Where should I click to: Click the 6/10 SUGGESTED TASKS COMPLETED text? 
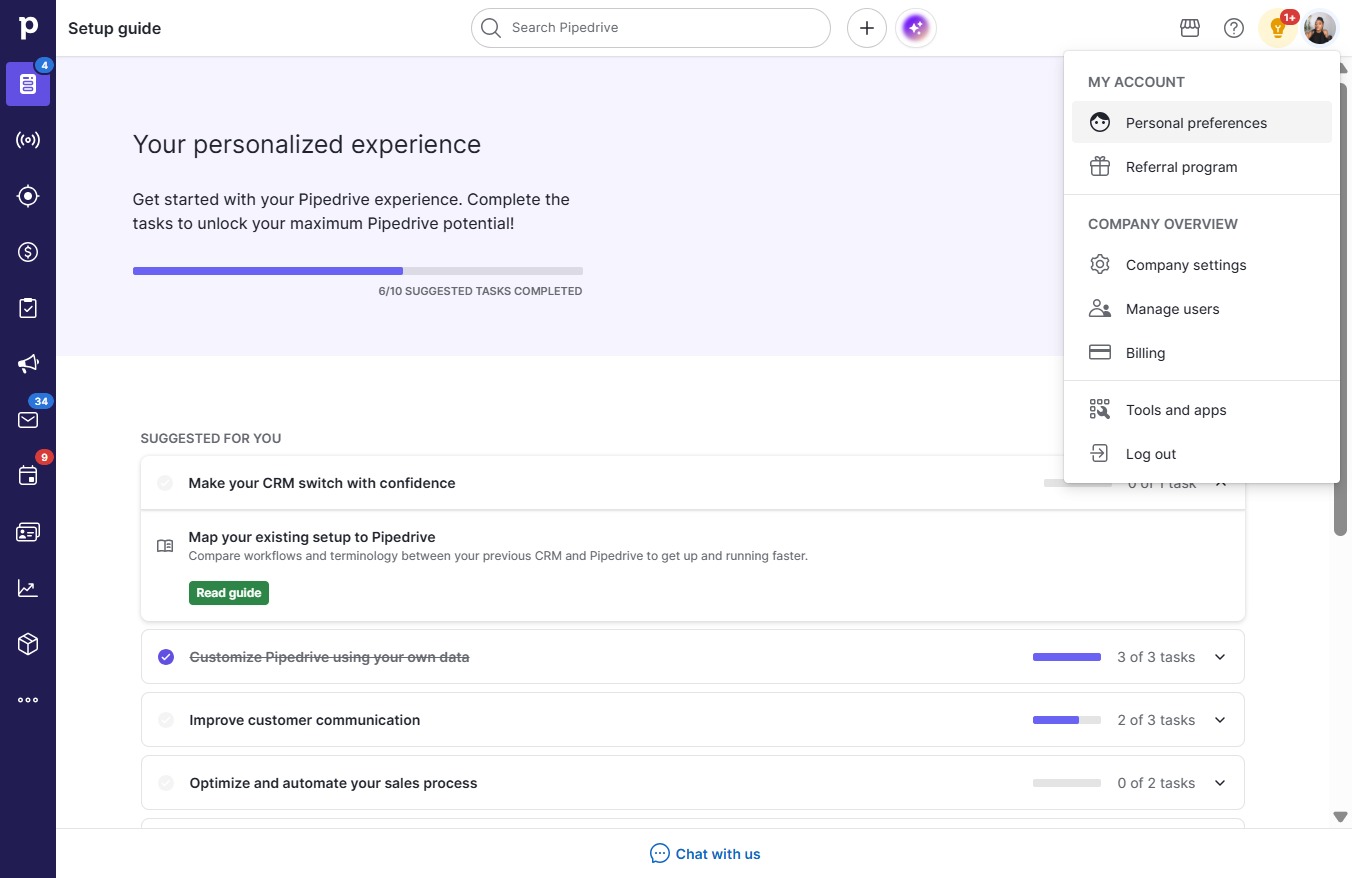pyautogui.click(x=480, y=291)
